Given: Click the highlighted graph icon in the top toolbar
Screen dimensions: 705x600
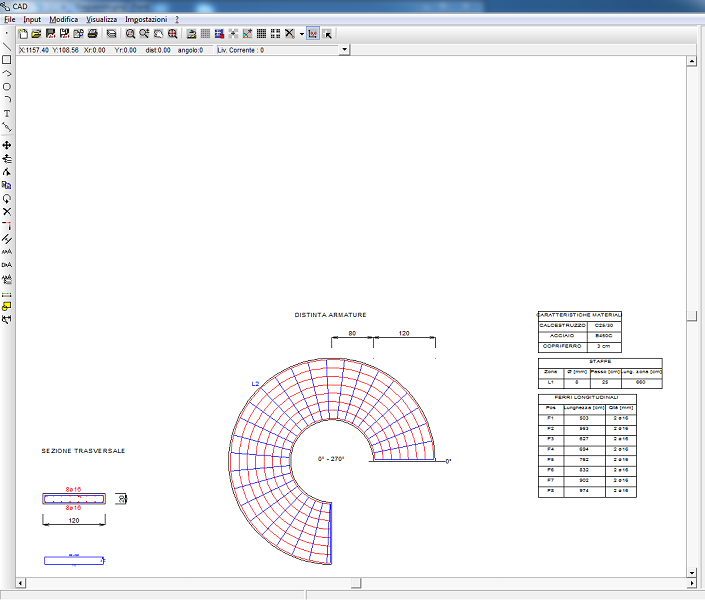Looking at the screenshot, I should (313, 34).
